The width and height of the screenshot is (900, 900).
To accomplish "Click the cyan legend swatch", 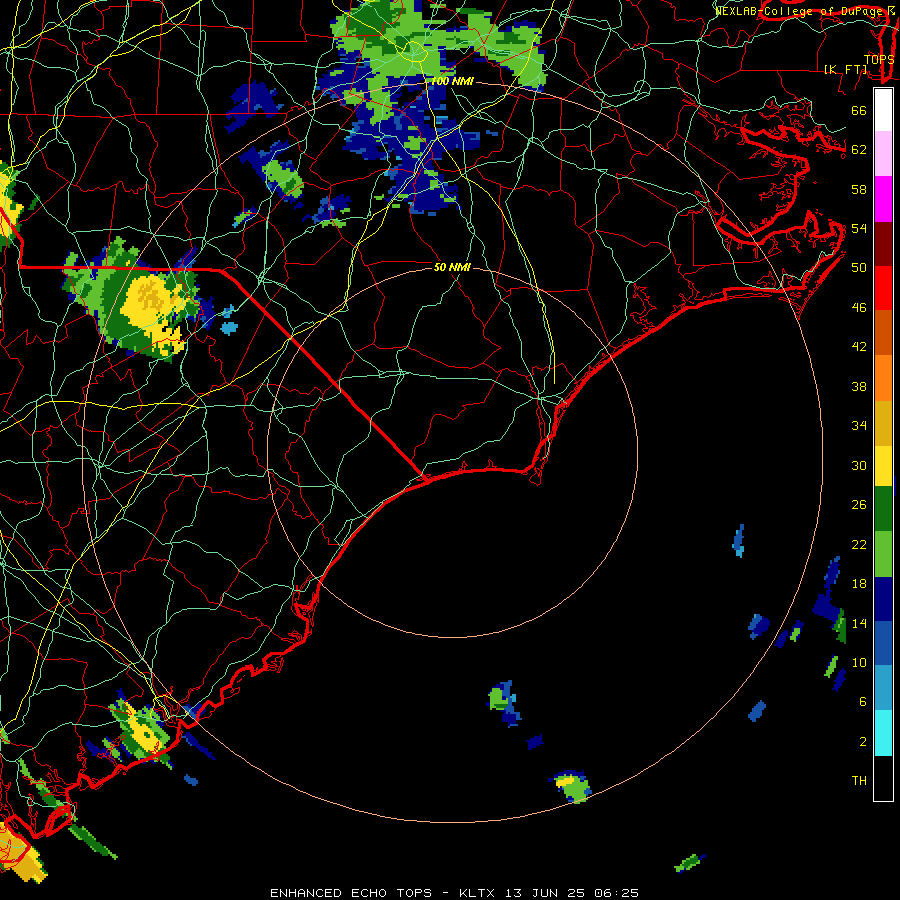I will pyautogui.click(x=883, y=733).
